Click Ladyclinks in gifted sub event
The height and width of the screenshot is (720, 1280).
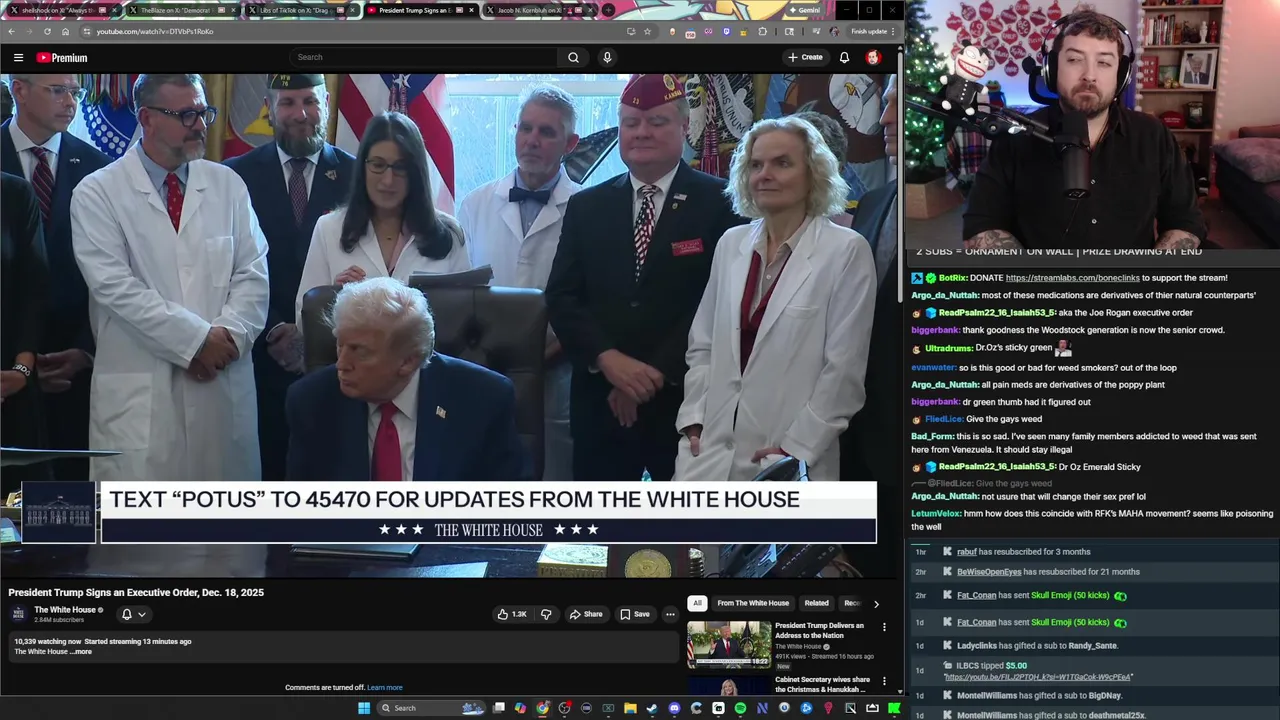pos(977,646)
